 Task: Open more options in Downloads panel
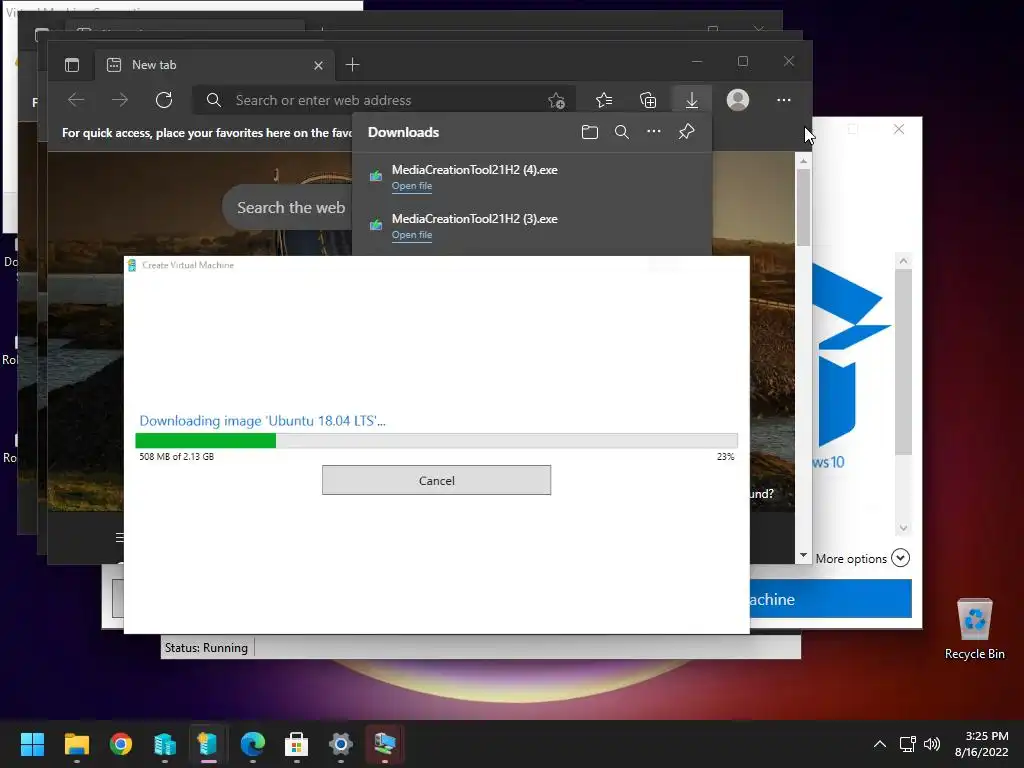(x=654, y=132)
